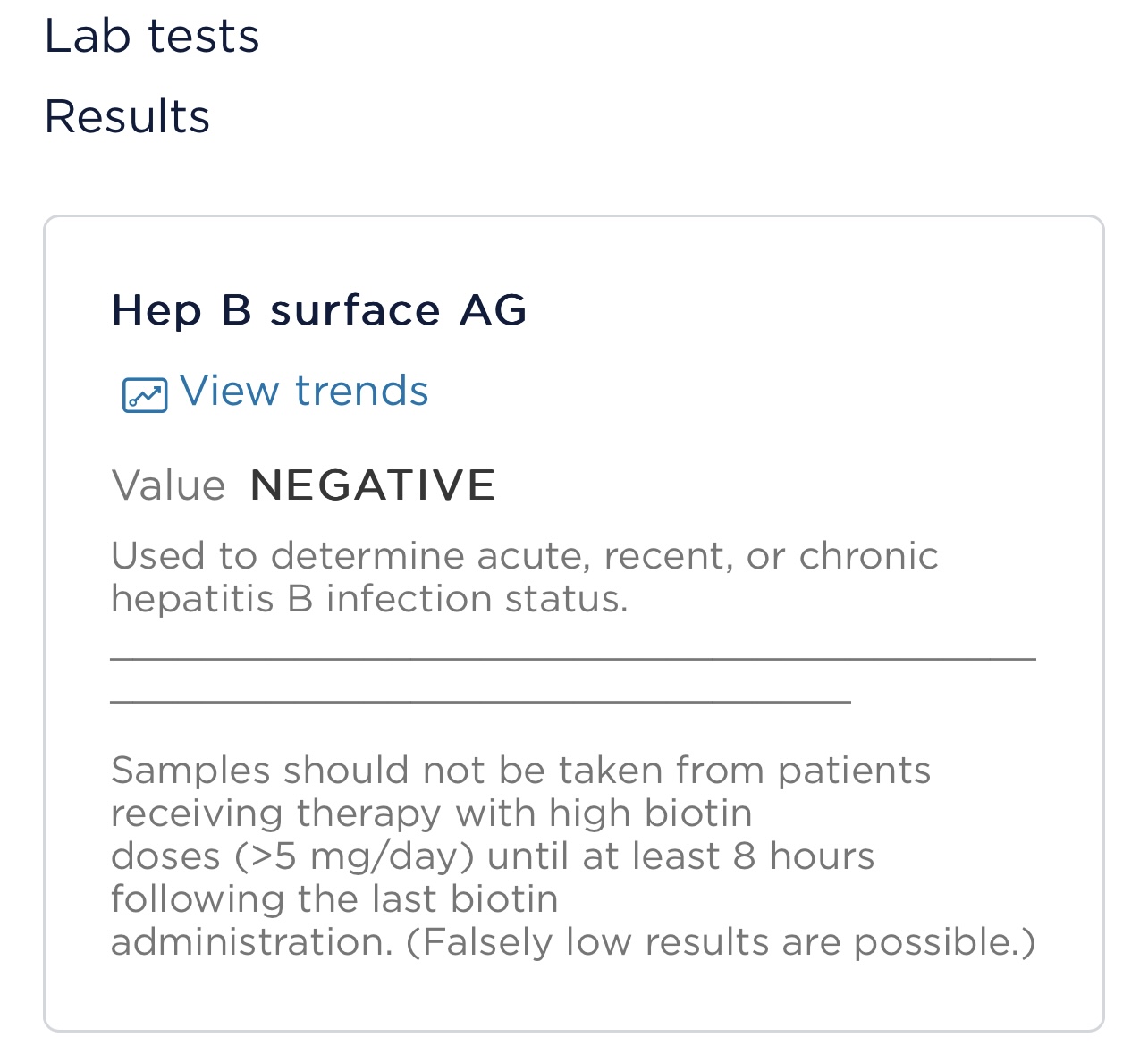Screen dimensions: 1148x1062
Task: Click the shorter lower divider line
Action: click(480, 703)
